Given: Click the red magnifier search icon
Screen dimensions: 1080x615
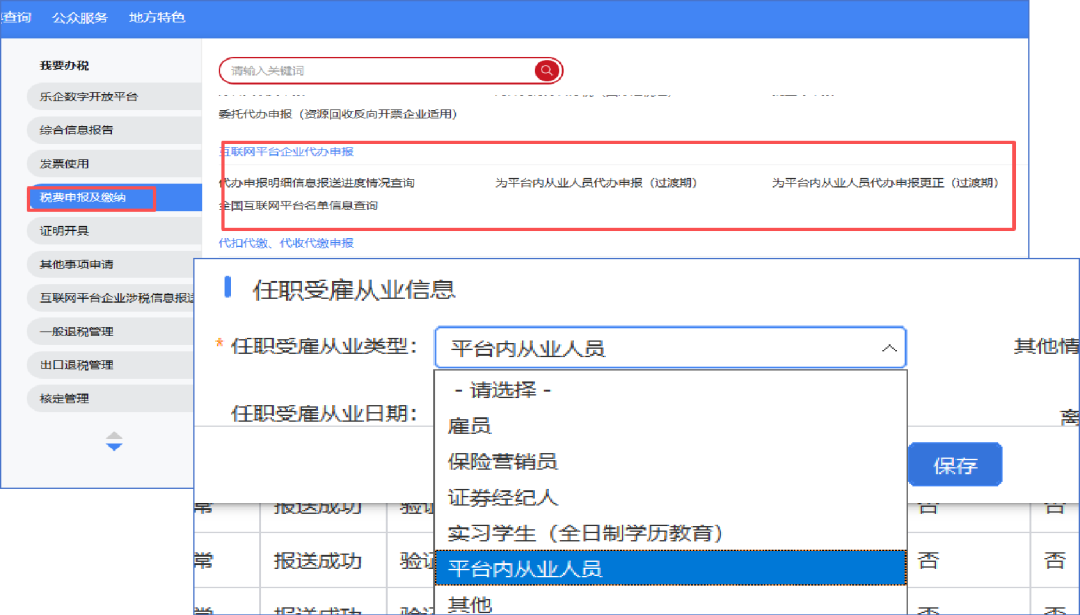Looking at the screenshot, I should point(546,70).
